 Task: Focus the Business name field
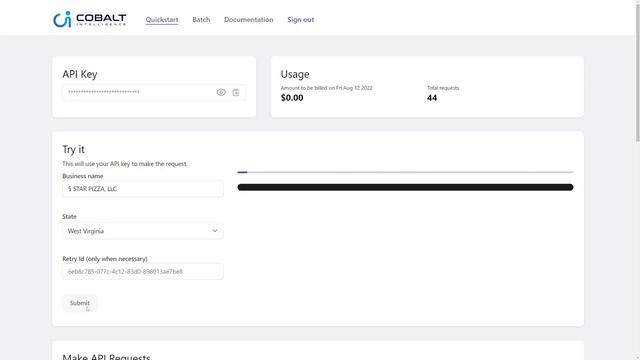click(142, 189)
